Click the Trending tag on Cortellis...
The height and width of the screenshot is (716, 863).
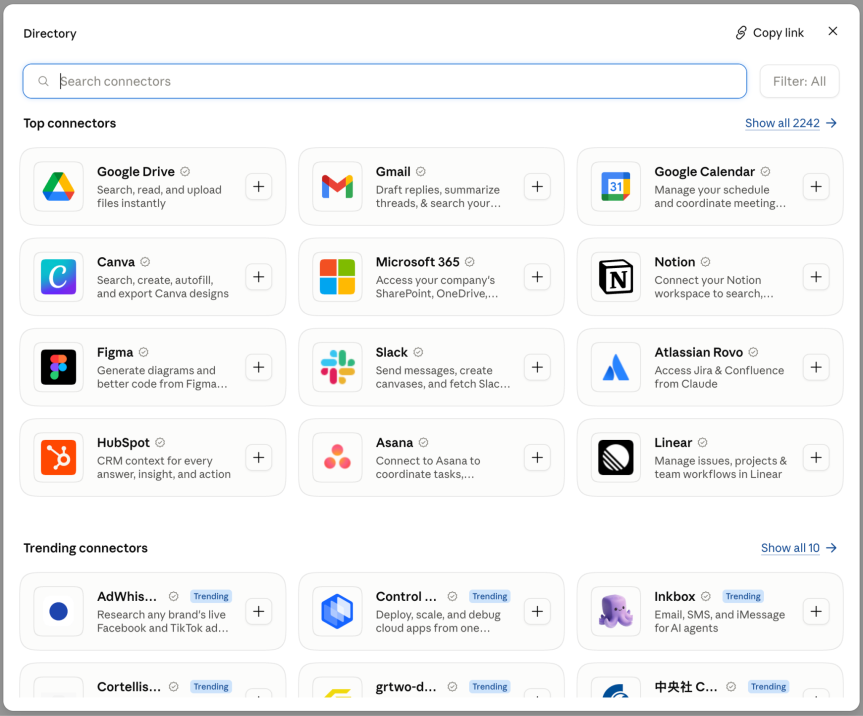point(211,687)
